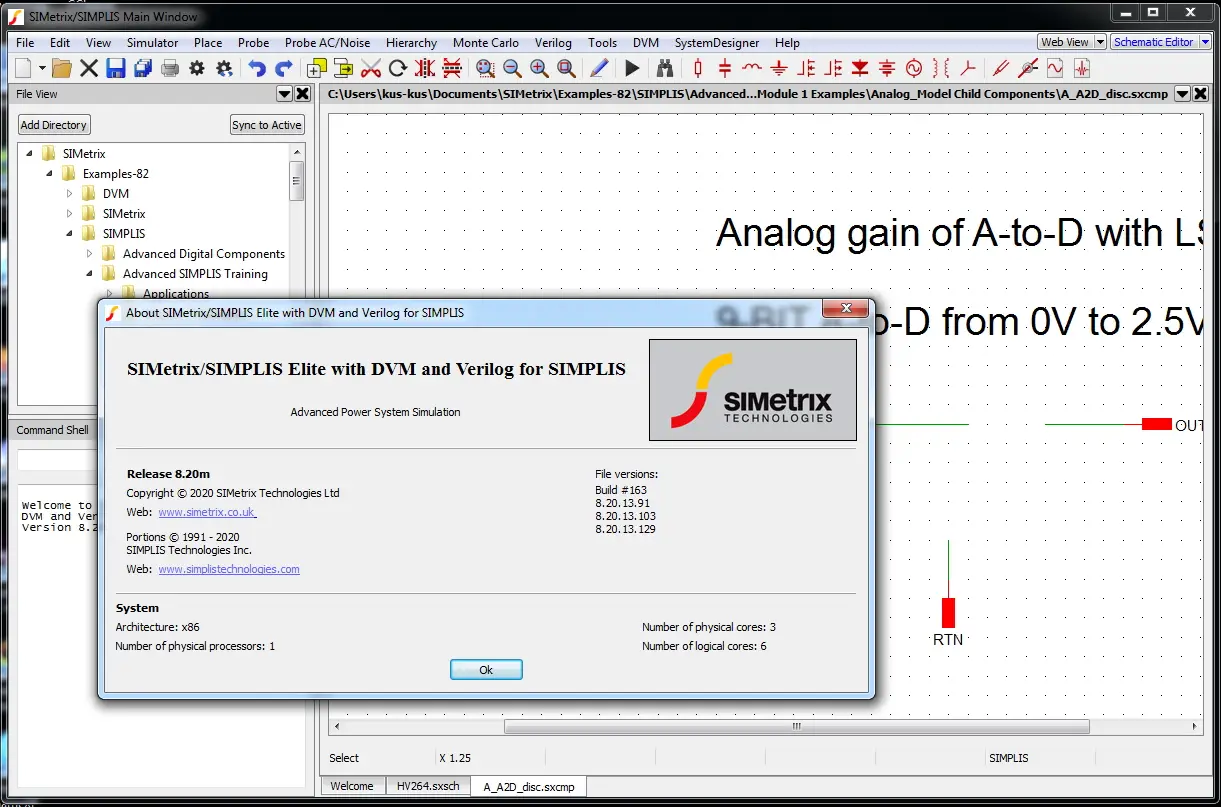
Task: Close the File View panel
Action: coord(302,94)
